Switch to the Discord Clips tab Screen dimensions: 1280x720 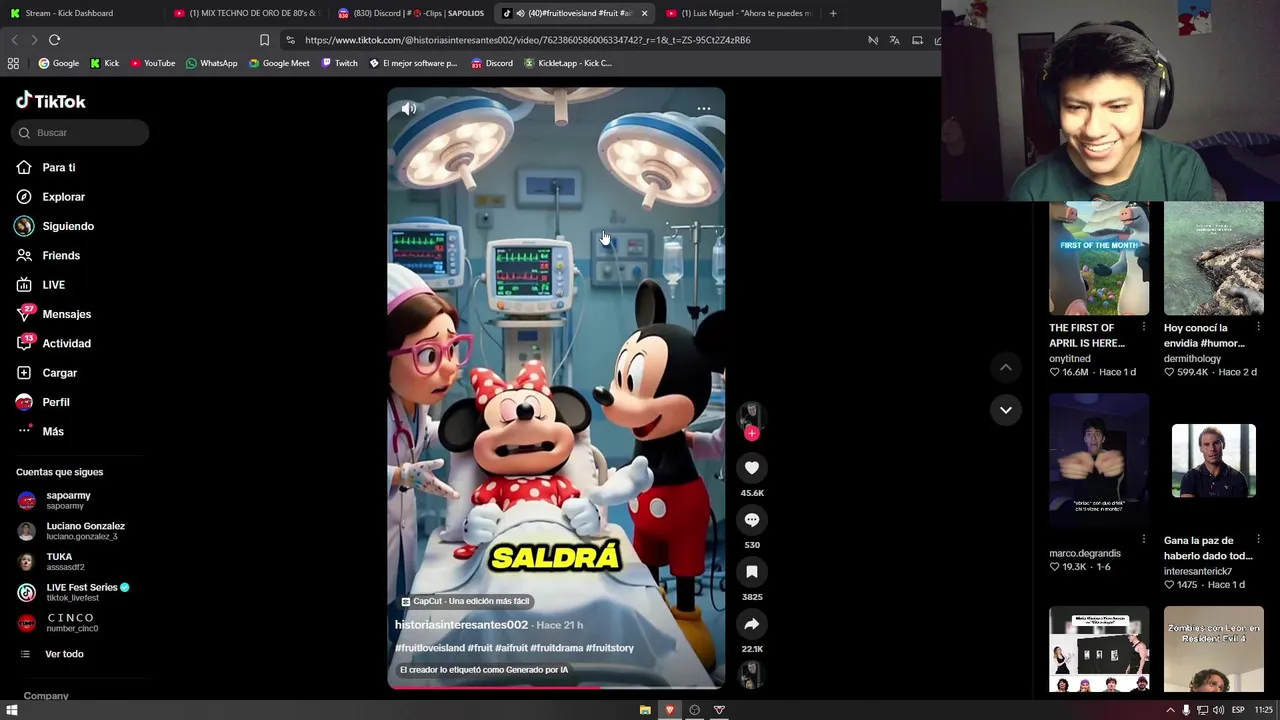(x=411, y=13)
